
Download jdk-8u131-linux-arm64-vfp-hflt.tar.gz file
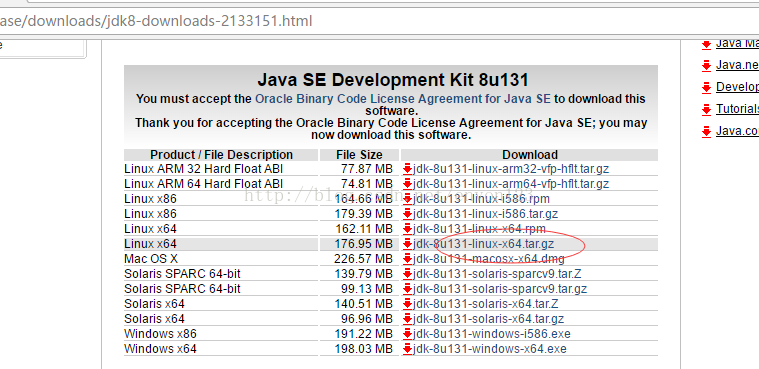pos(511,184)
